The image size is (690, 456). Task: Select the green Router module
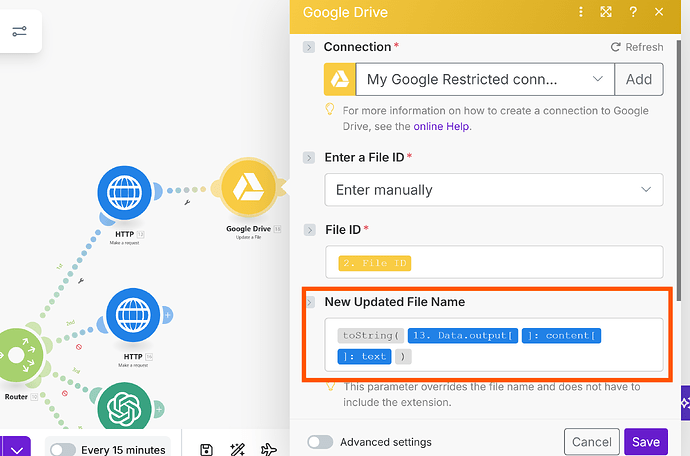coord(17,355)
